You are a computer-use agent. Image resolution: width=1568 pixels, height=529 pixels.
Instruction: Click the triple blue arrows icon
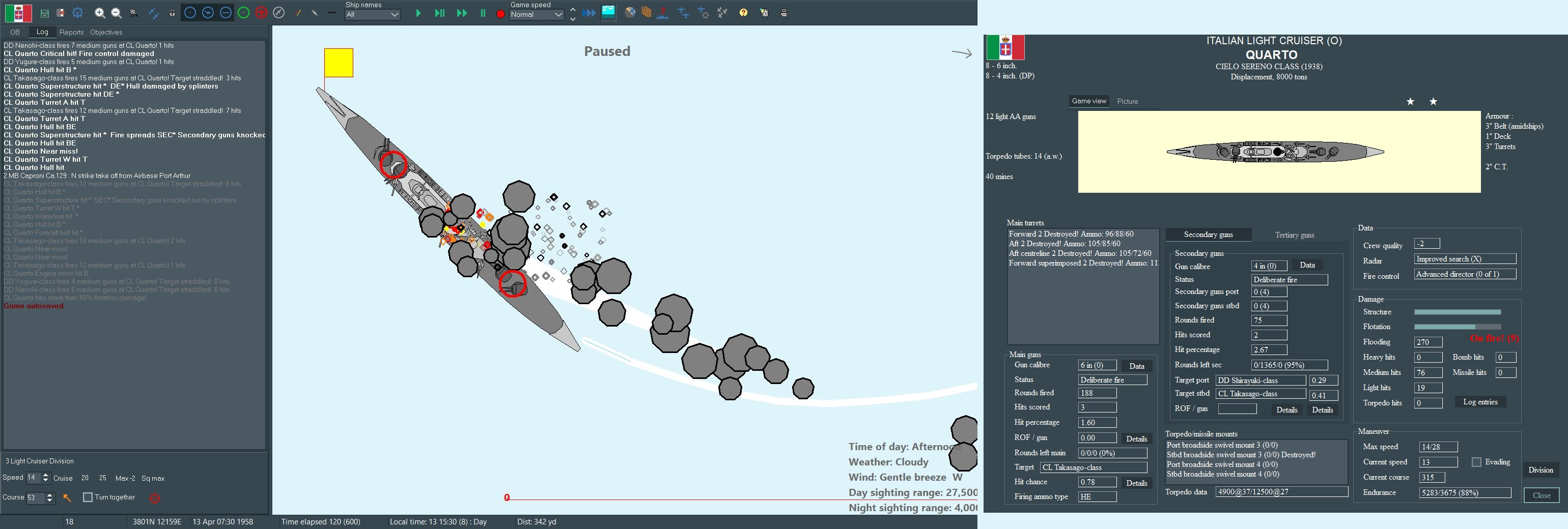click(x=589, y=13)
